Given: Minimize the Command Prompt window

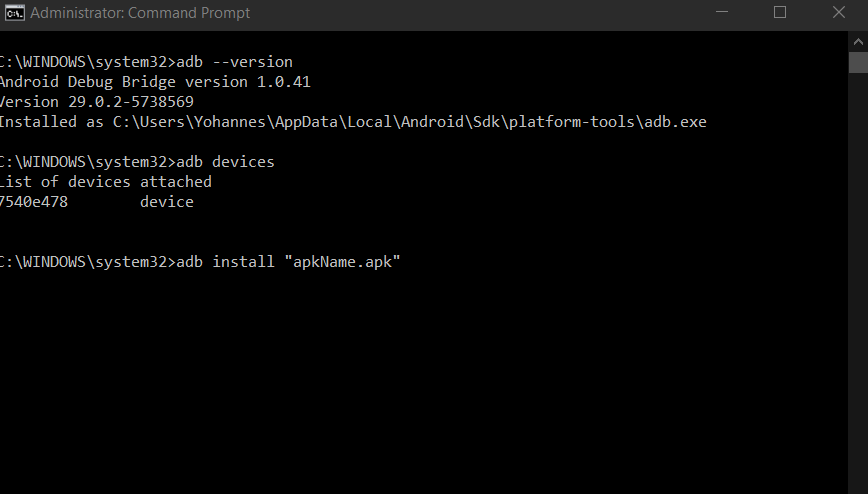Looking at the screenshot, I should (721, 13).
